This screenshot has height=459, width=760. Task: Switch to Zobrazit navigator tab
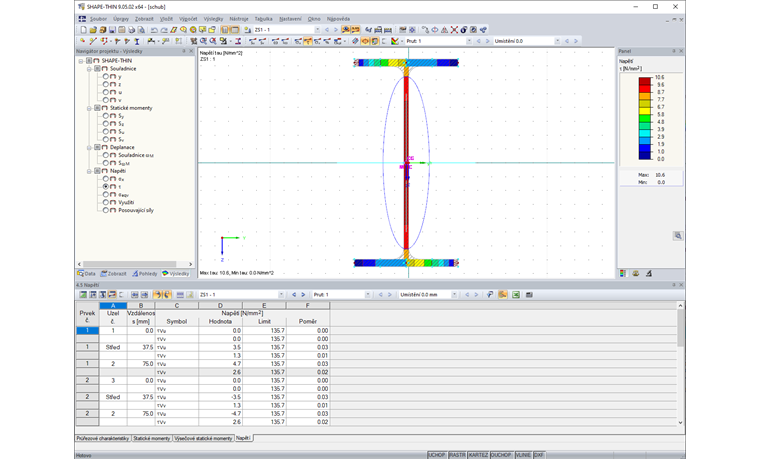(113, 273)
